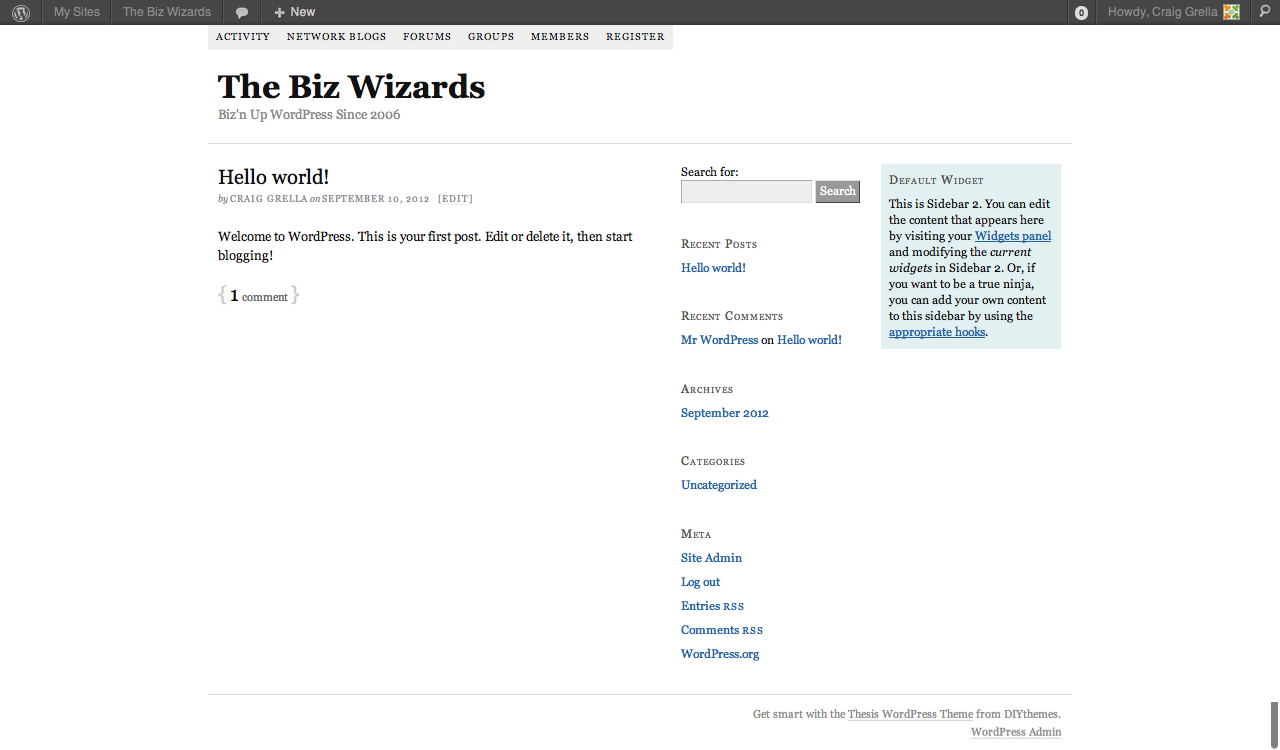Open Hello world! under Recent Posts
Screen dimensions: 1280x750
click(x=713, y=268)
